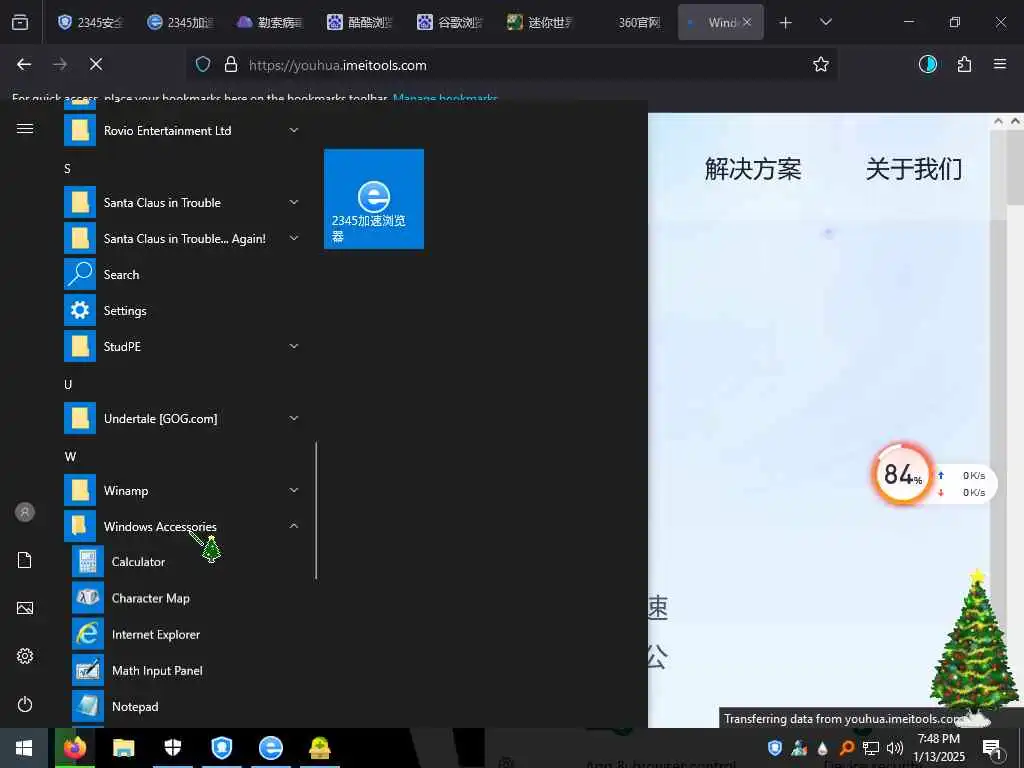This screenshot has height=768, width=1024.
Task: Click the site padlock icon
Action: click(x=231, y=65)
